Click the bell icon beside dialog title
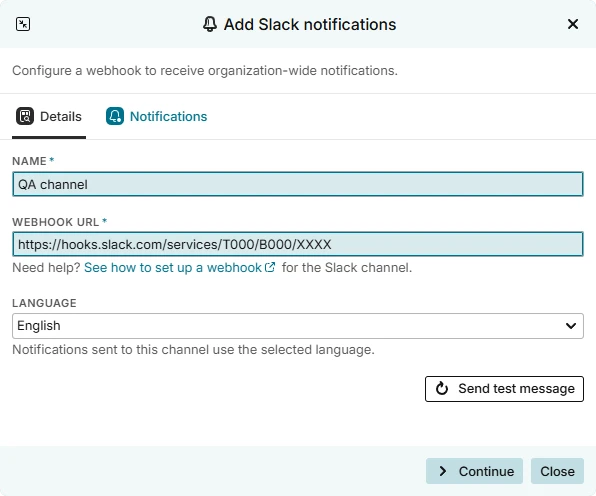Screen dimensions: 596x496 (x=209, y=24)
